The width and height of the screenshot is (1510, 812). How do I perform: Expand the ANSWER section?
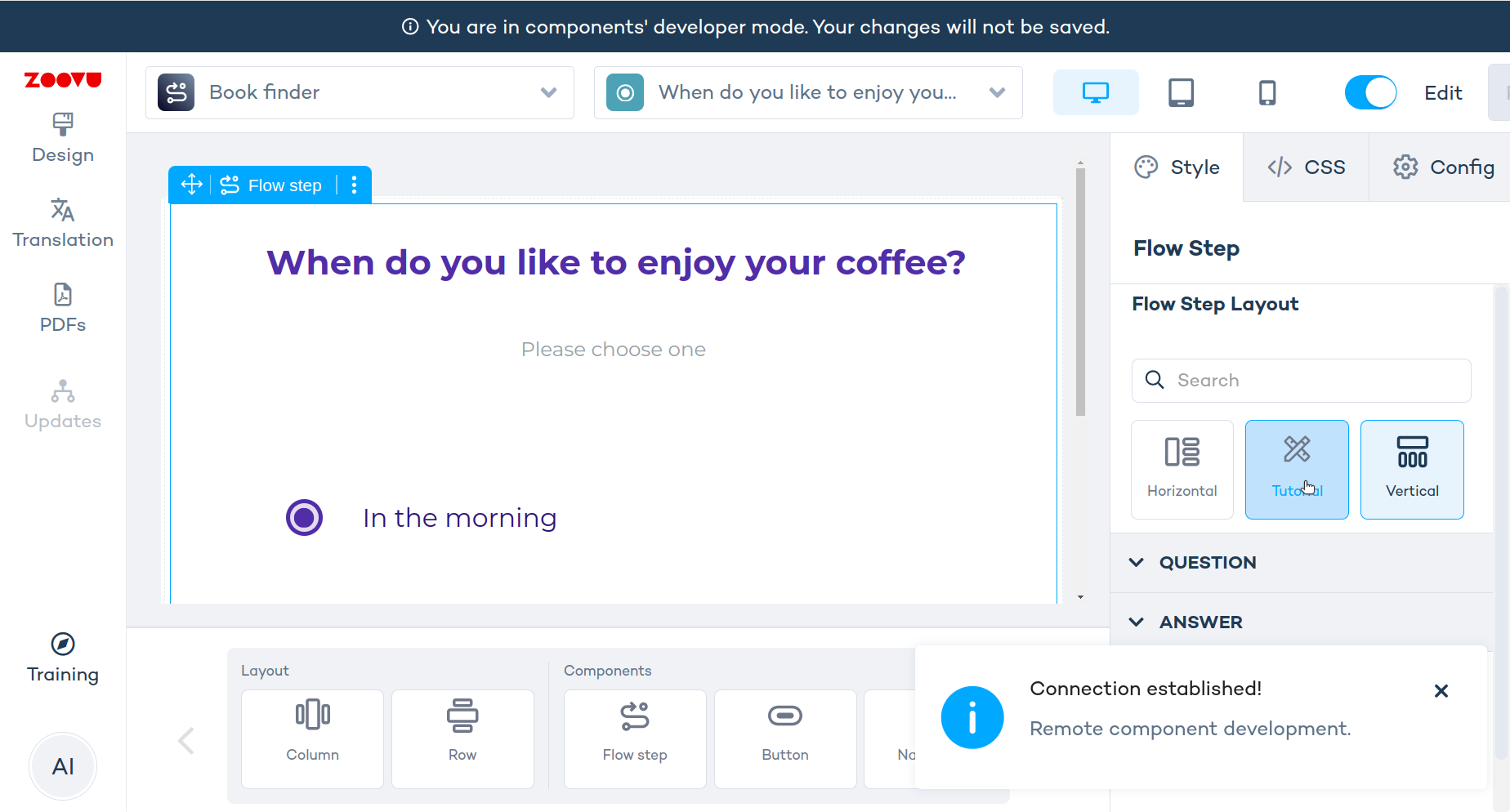pos(1200,622)
